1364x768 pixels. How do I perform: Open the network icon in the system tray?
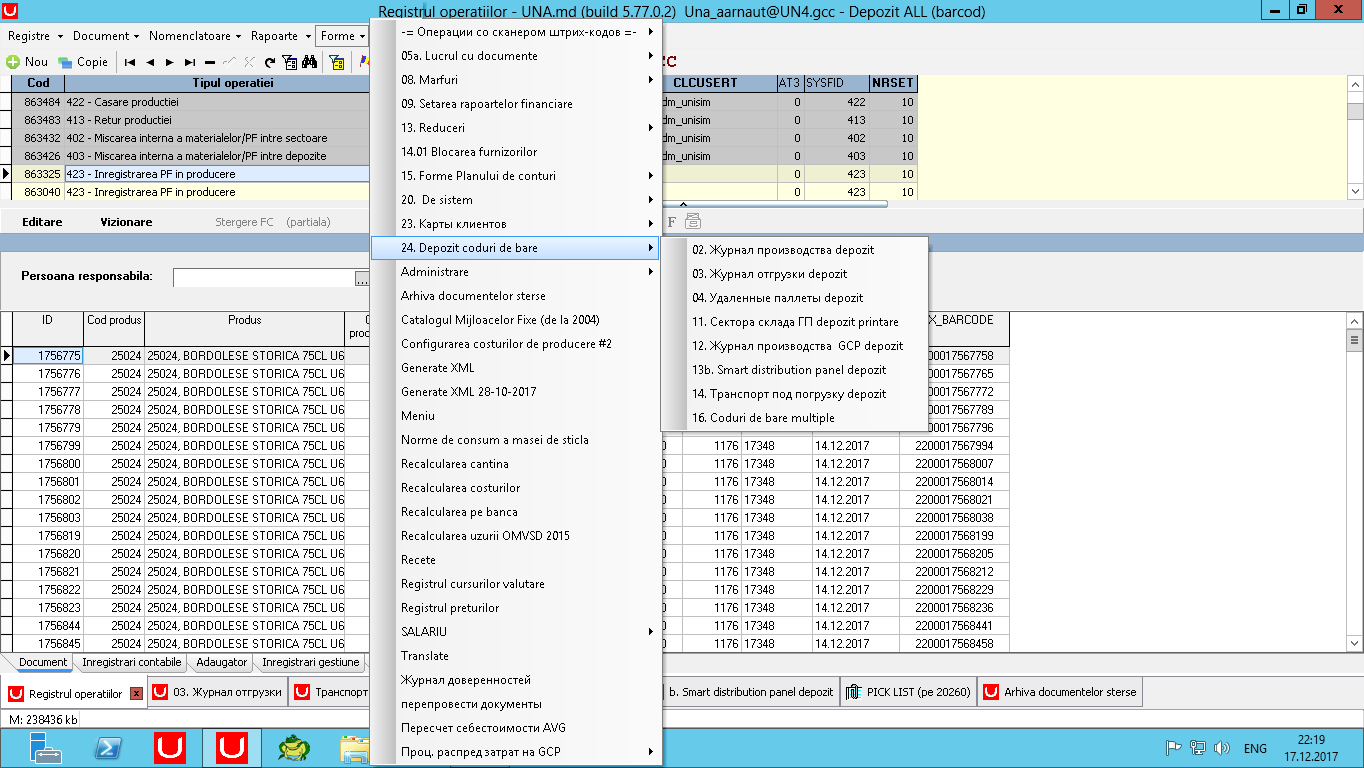click(x=1198, y=748)
